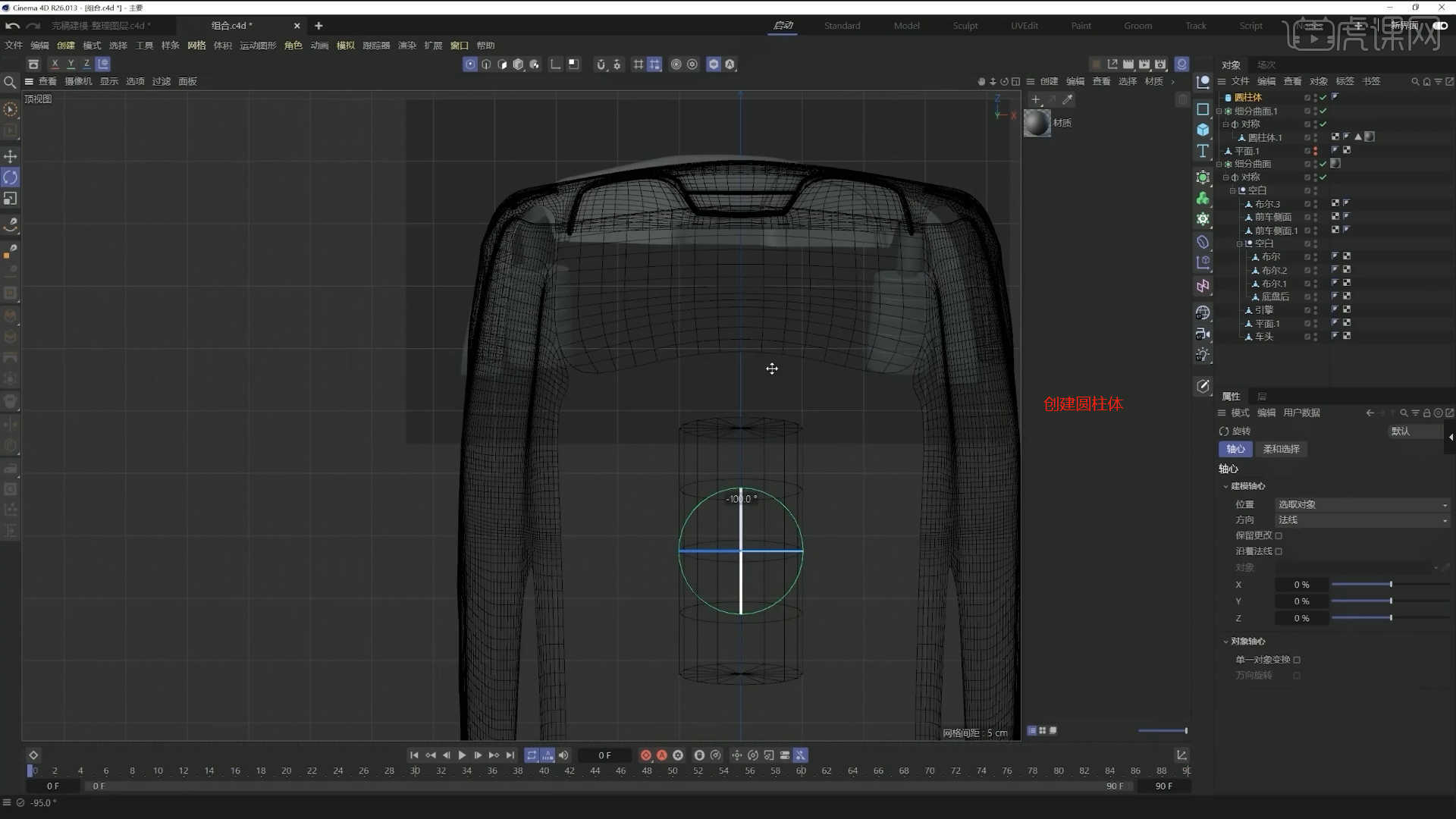This screenshot has width=1456, height=819.
Task: Select the 柔和选择 tab button
Action: [x=1281, y=449]
